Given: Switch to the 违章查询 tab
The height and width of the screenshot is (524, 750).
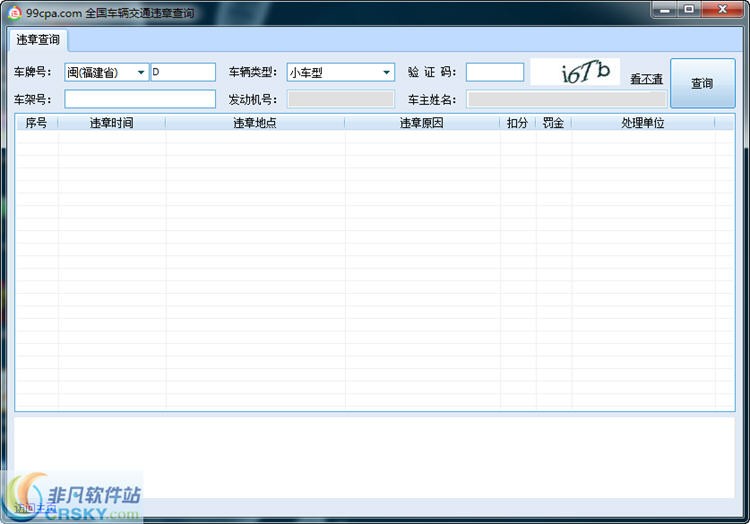Looking at the screenshot, I should click(x=38, y=40).
